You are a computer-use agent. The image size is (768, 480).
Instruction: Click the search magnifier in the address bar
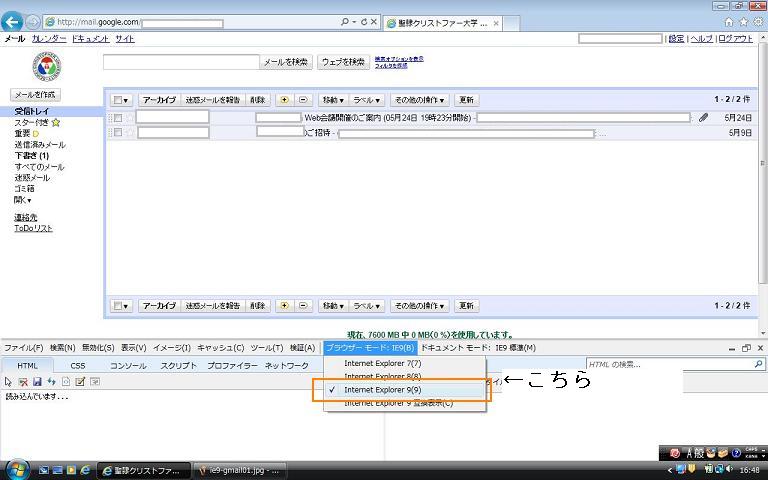[345, 22]
